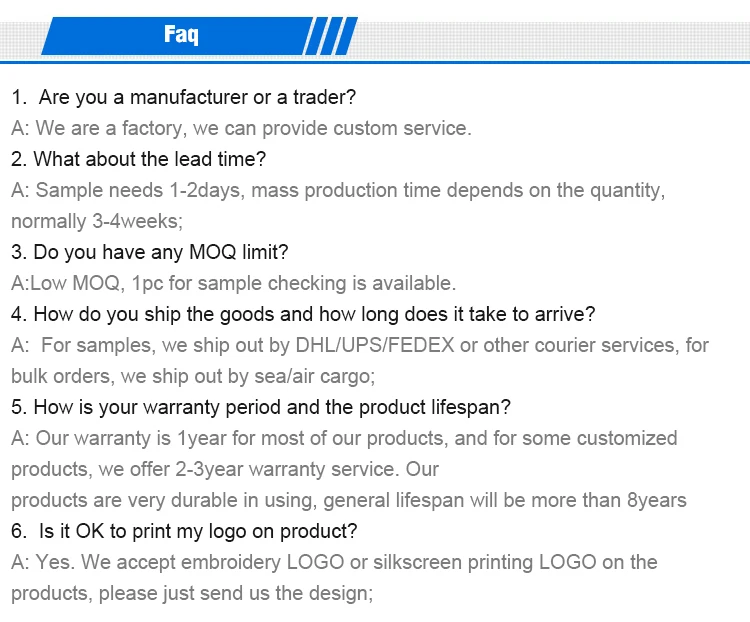Click the answer line mentioning DHL/UPS/FEDEX
Screen dimensions: 750x622
(x=360, y=345)
